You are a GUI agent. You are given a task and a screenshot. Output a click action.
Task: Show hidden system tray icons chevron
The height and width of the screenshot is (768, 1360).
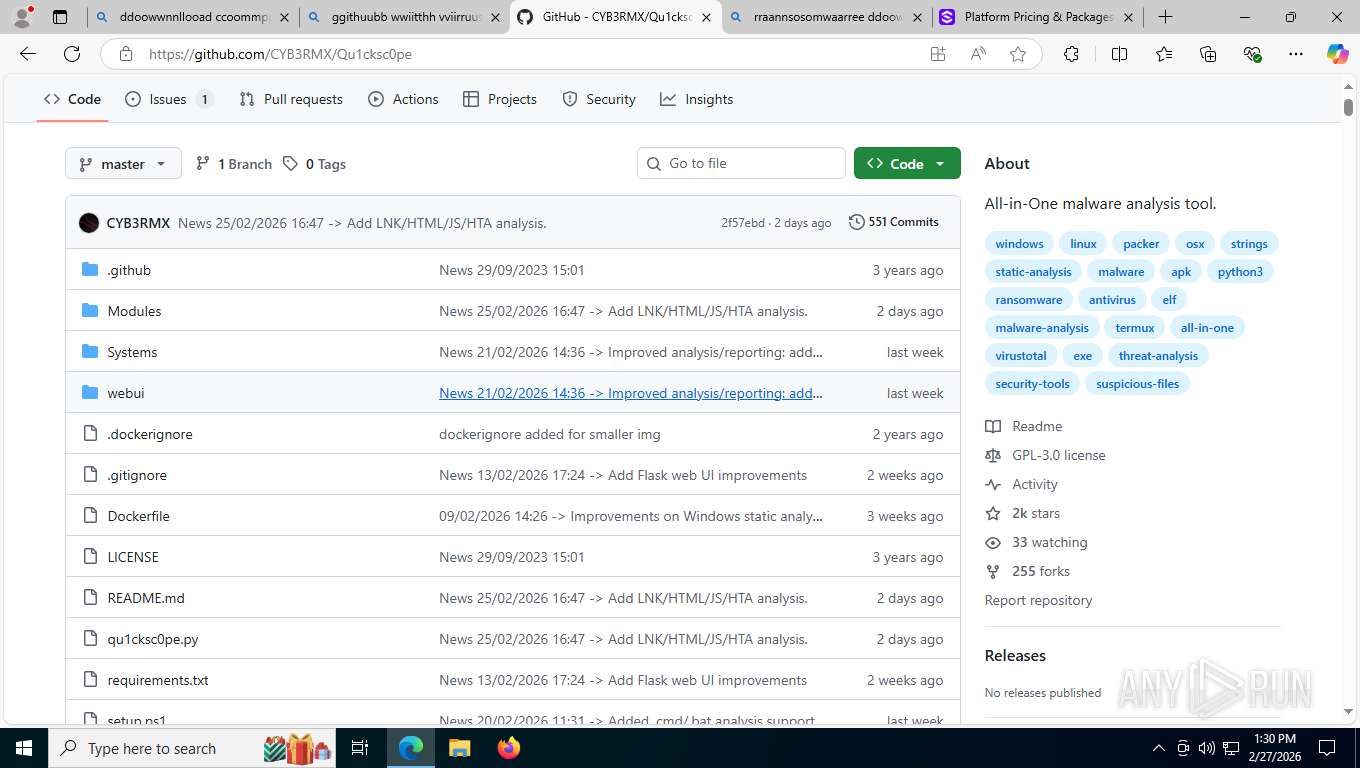pyautogui.click(x=1159, y=748)
